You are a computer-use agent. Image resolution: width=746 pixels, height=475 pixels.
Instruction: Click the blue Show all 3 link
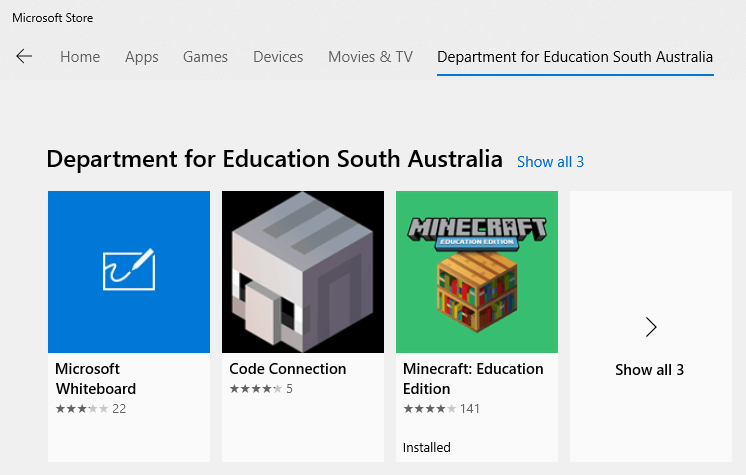coord(550,162)
